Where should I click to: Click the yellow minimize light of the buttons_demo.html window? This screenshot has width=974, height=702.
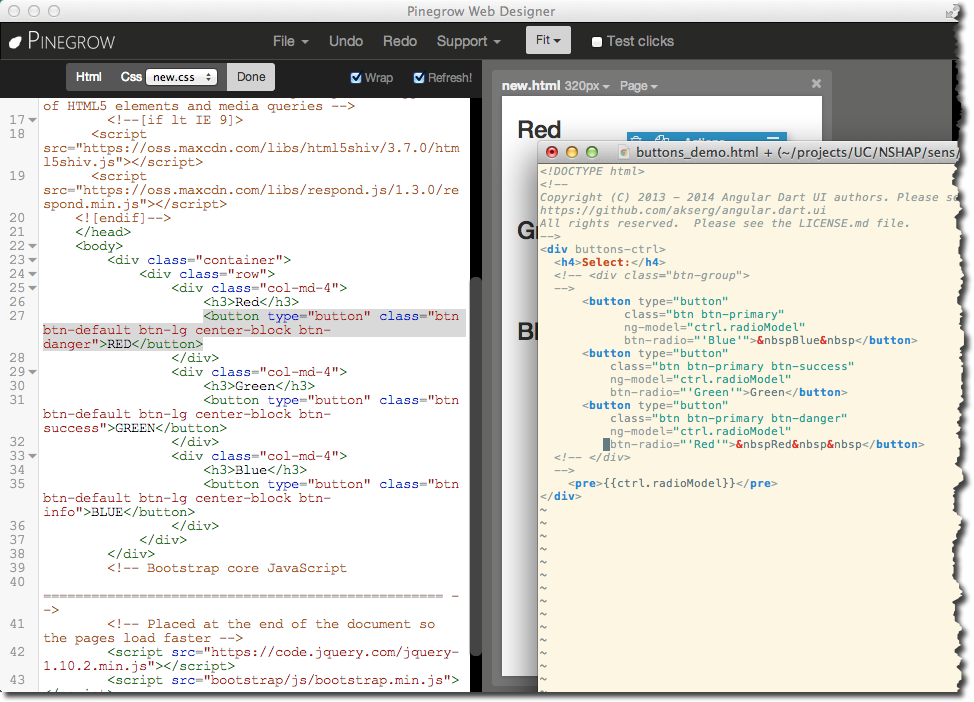tap(571, 152)
